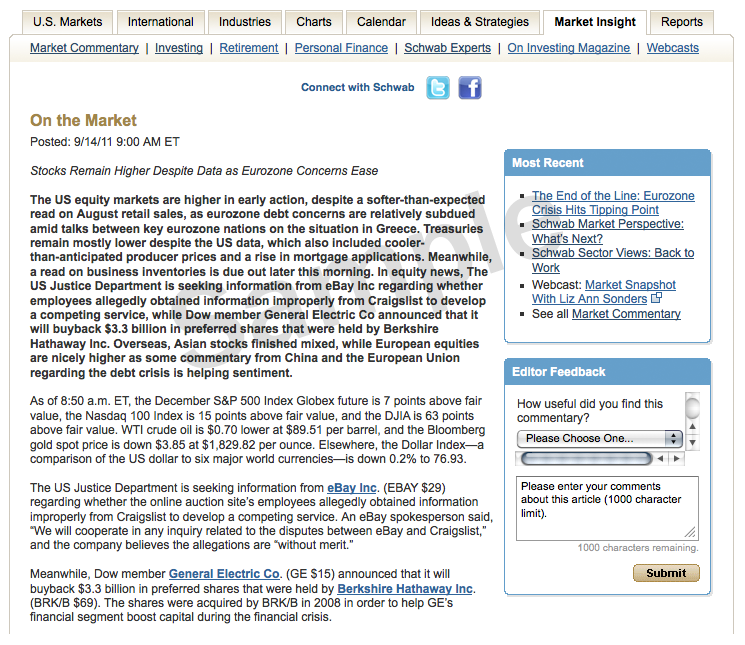Open Schwab's Twitter page icon

click(x=438, y=88)
